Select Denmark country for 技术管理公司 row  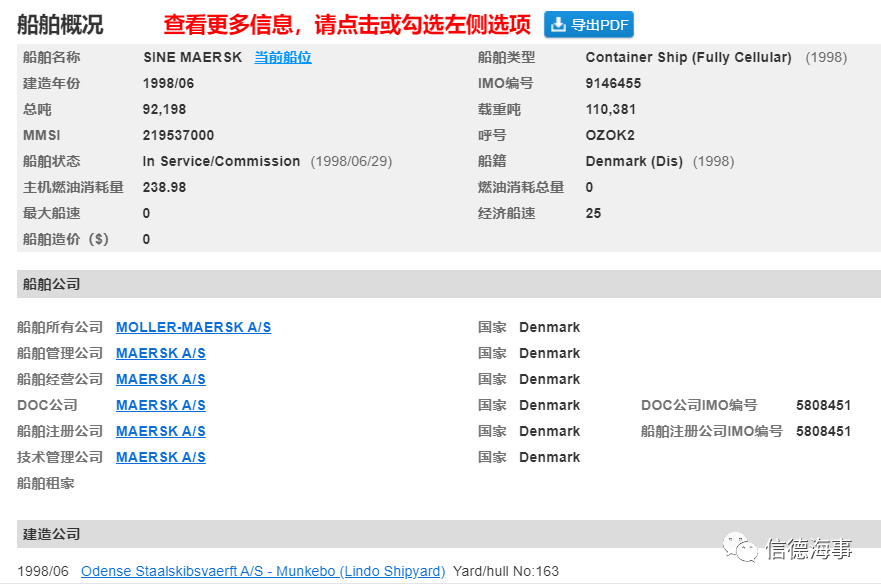pos(550,457)
